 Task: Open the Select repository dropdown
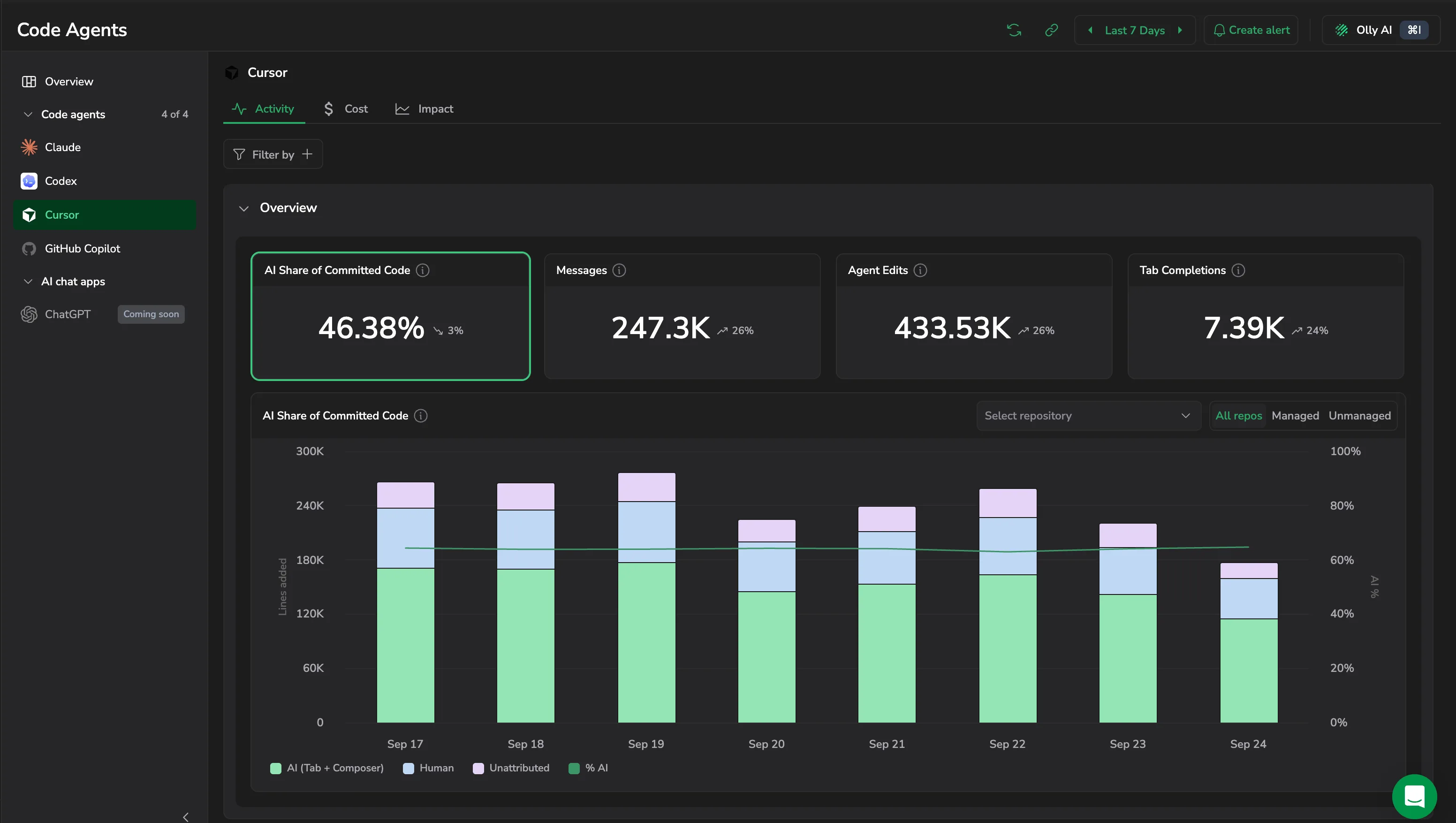[x=1089, y=415]
